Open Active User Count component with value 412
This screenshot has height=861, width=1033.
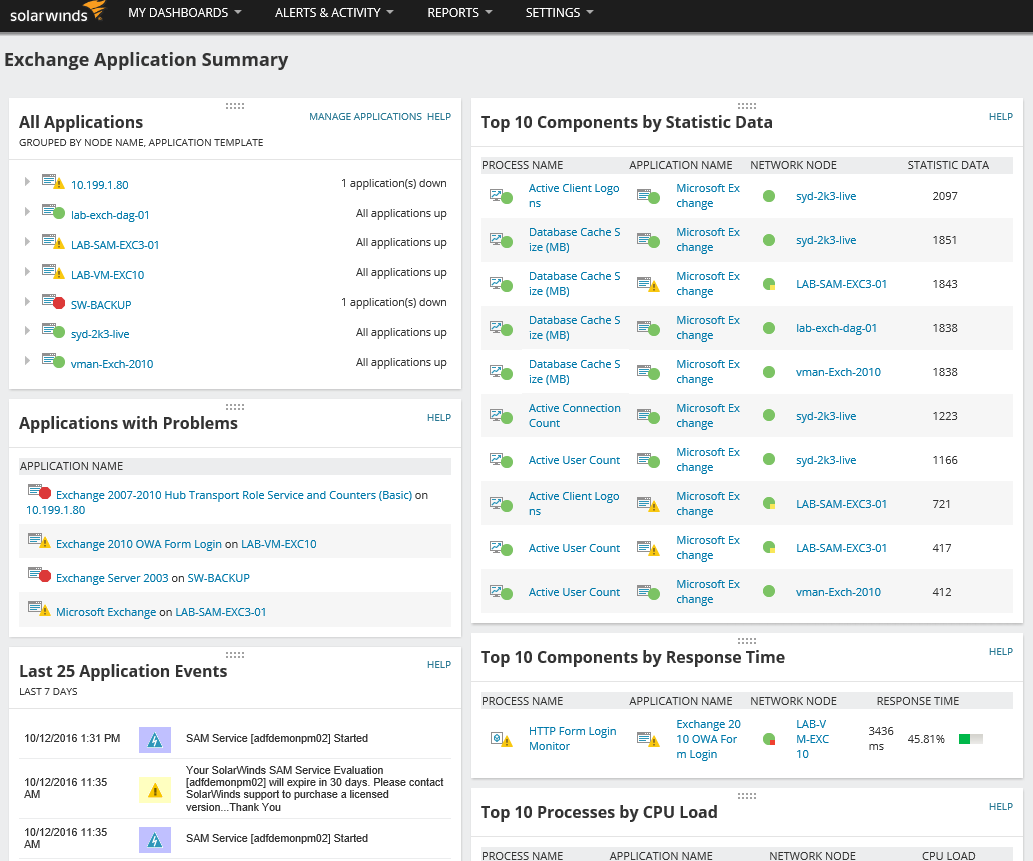pyautogui.click(x=574, y=592)
